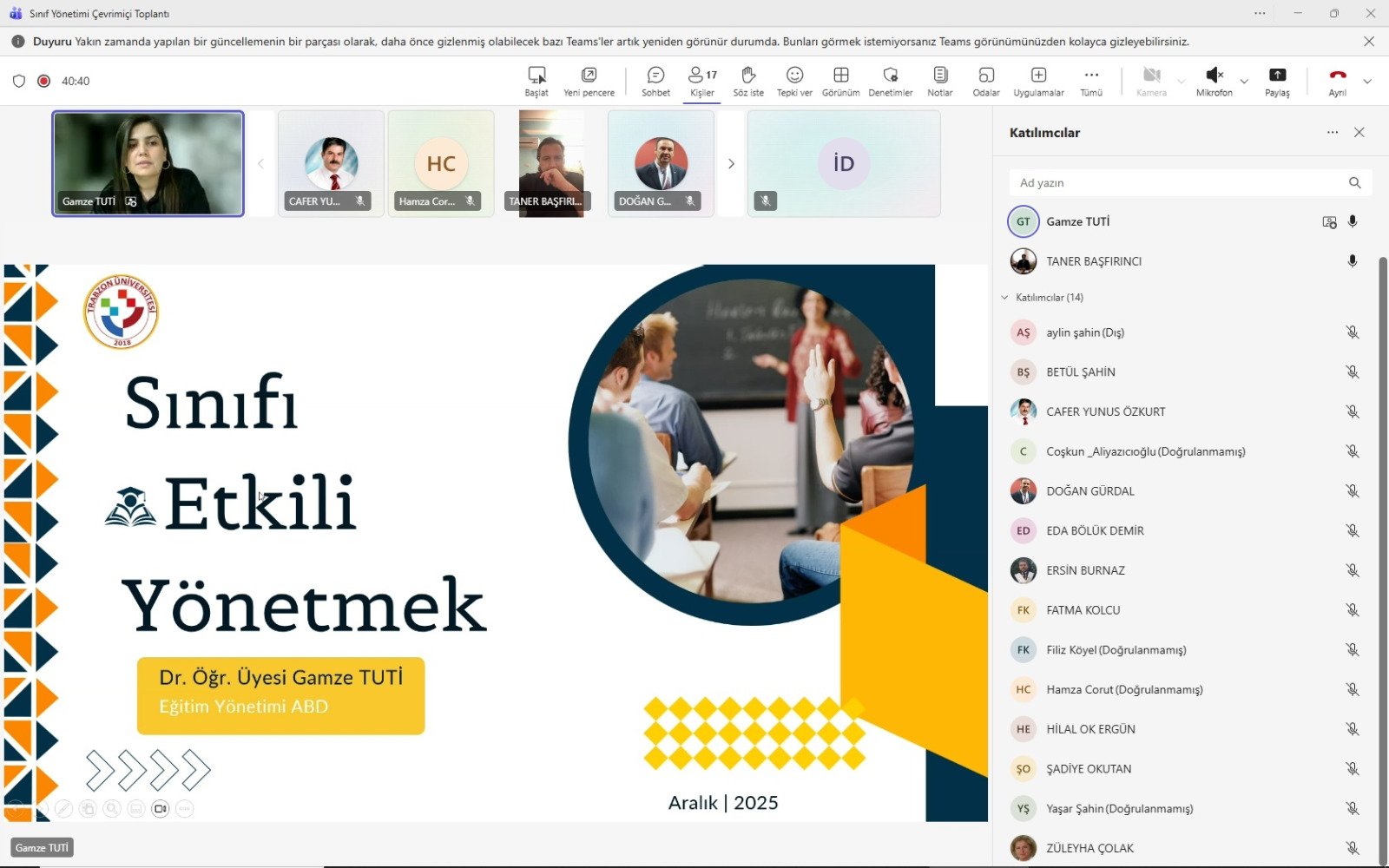Toggle the Mikrofon mute button
The height and width of the screenshot is (868, 1389).
pyautogui.click(x=1215, y=76)
